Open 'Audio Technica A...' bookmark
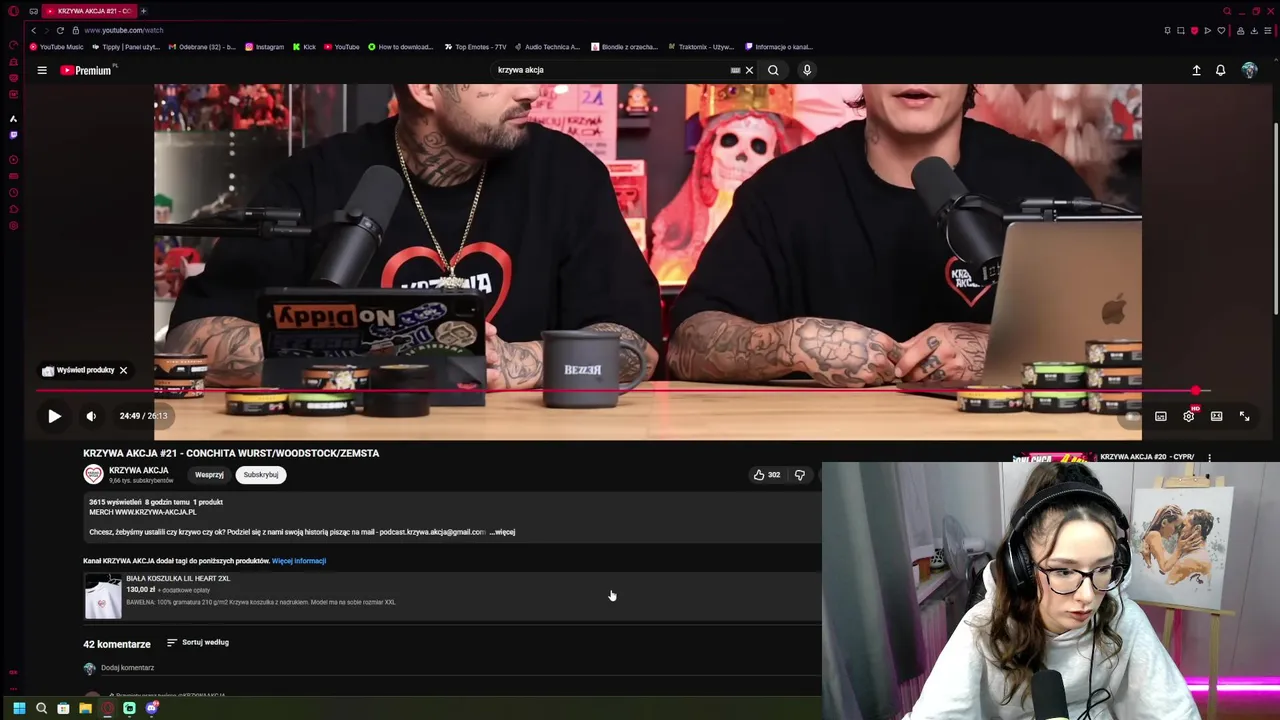This screenshot has height=720, width=1280. point(547,47)
